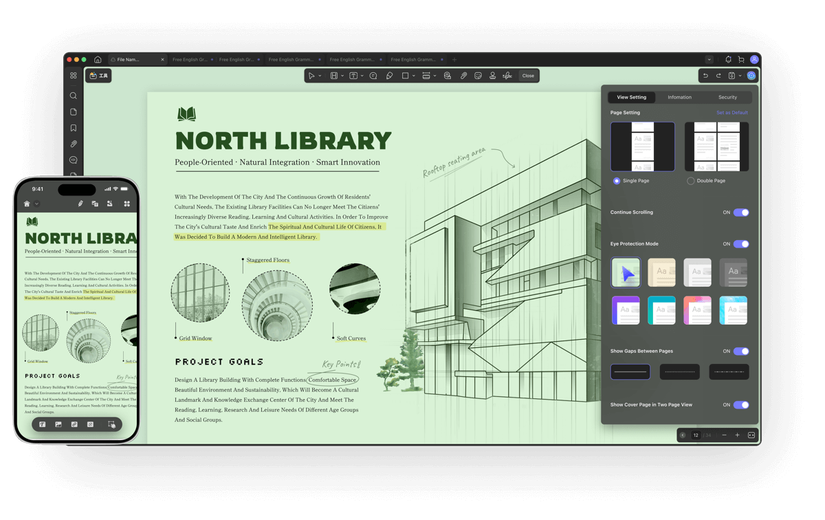The height and width of the screenshot is (520, 825).
Task: Switch to the Security tab
Action: (x=728, y=97)
